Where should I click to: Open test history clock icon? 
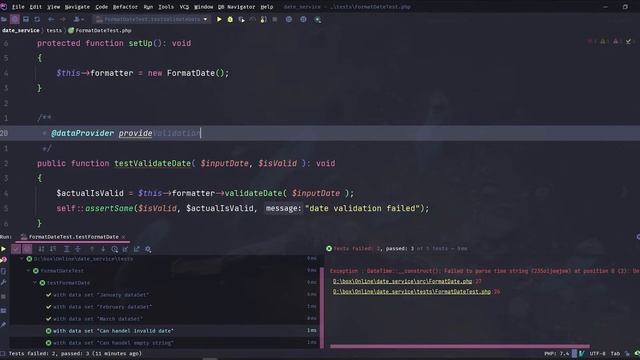pyautogui.click(x=115, y=249)
